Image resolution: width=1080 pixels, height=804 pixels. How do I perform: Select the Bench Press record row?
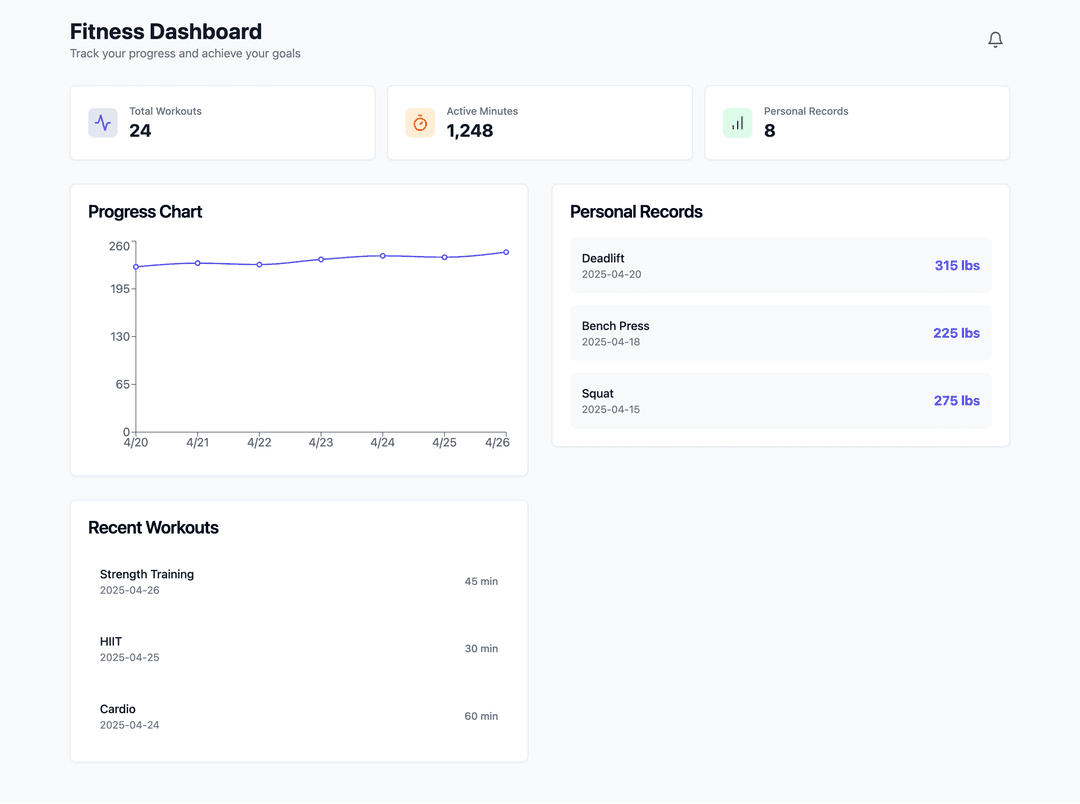coord(780,333)
